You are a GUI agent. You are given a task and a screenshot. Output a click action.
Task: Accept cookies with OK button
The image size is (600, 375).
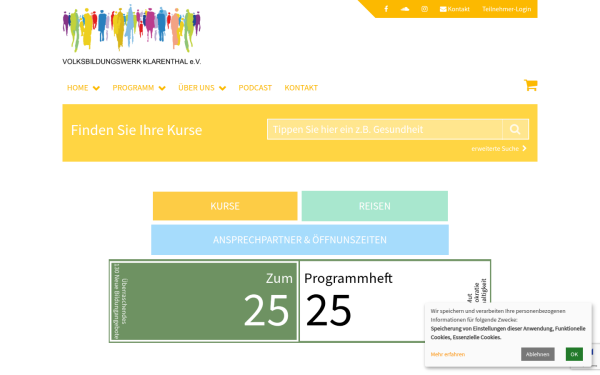[x=574, y=354]
